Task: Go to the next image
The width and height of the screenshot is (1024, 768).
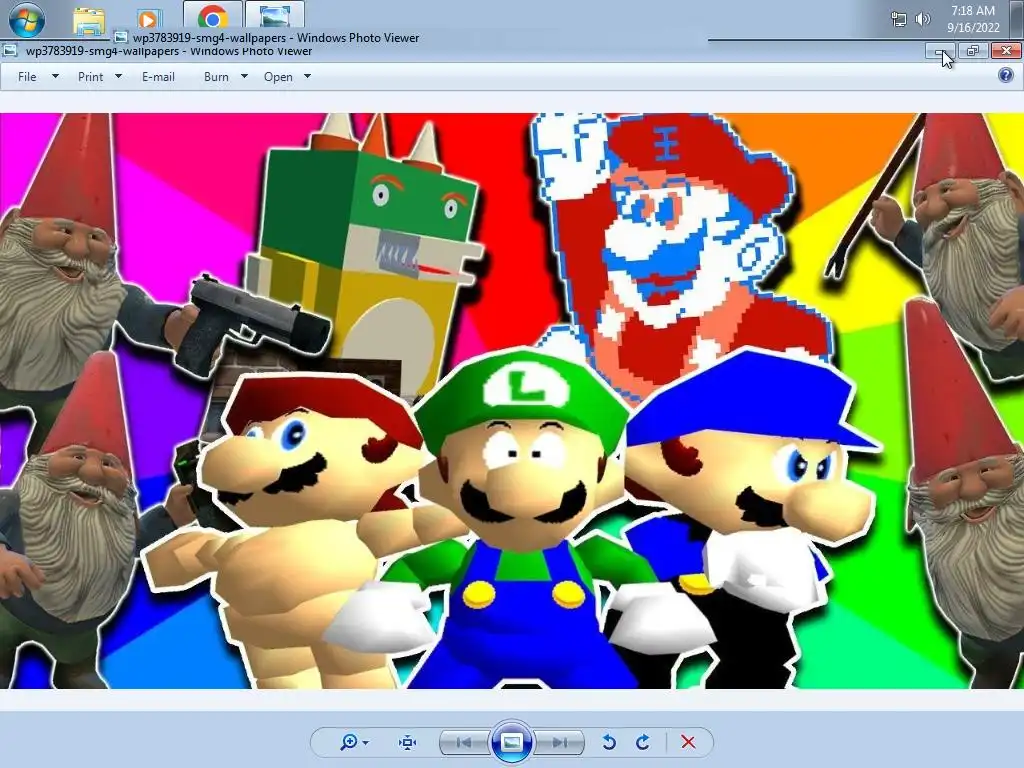Action: tap(559, 743)
